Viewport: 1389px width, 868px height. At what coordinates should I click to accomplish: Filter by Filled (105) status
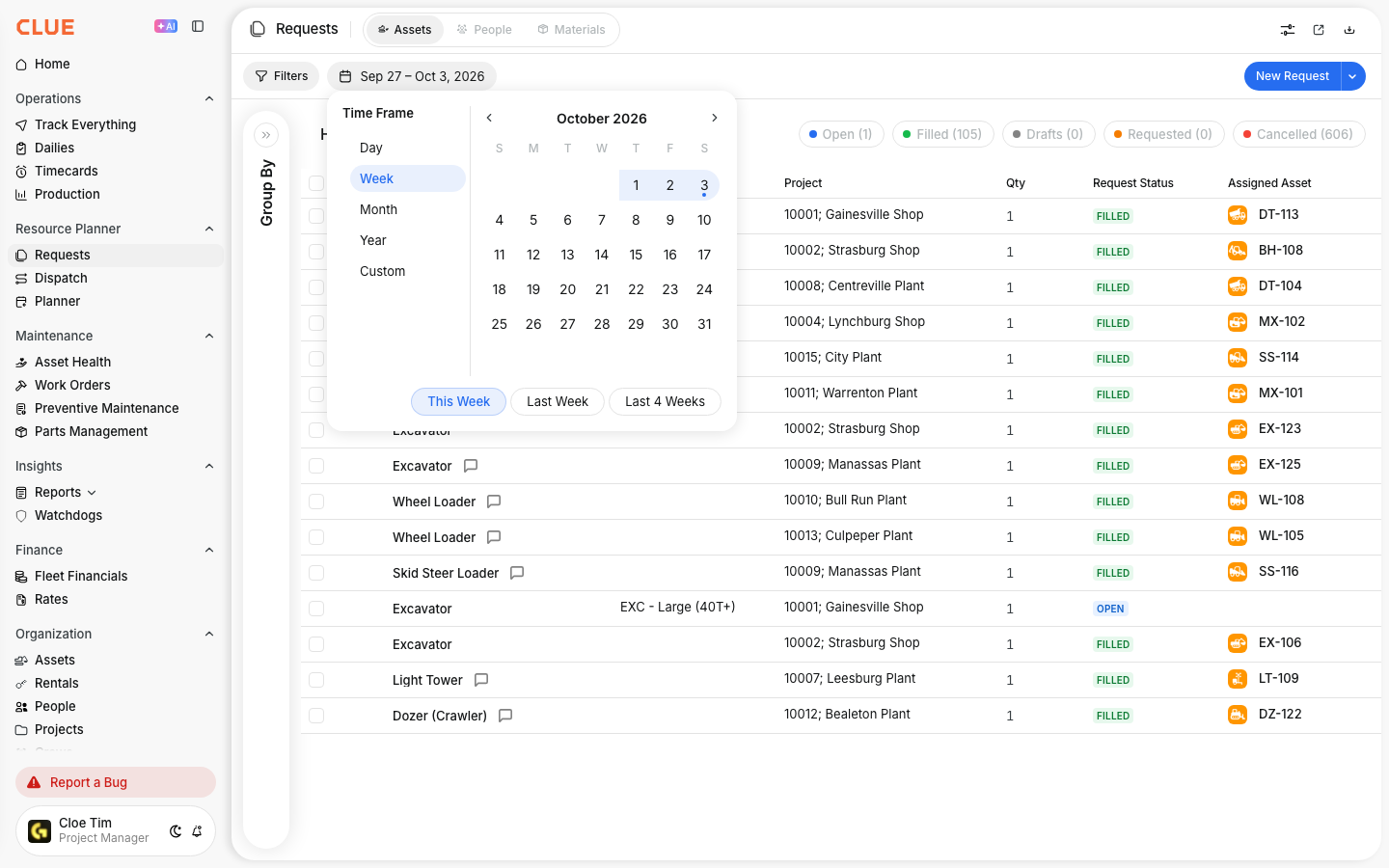point(942,134)
